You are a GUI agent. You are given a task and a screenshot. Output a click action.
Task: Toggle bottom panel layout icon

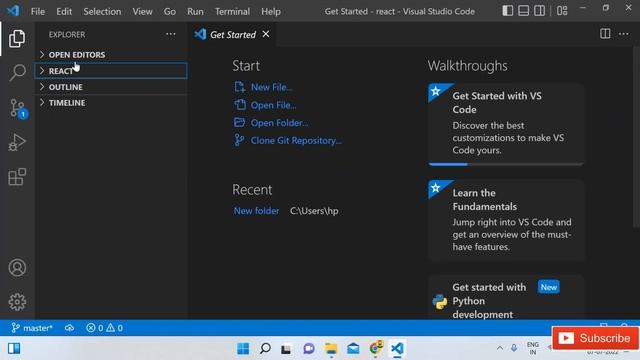coord(523,11)
